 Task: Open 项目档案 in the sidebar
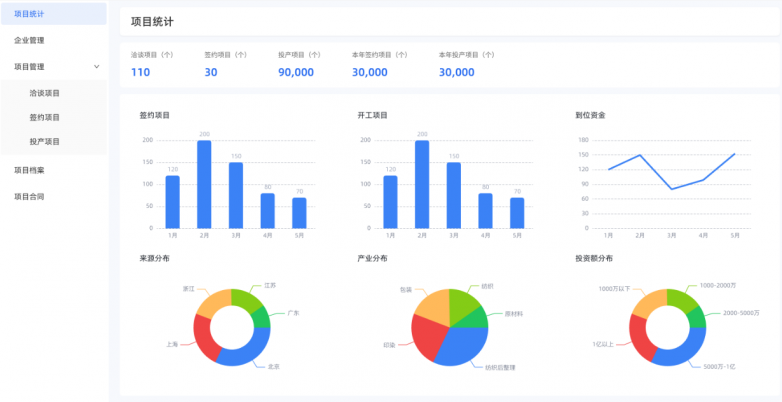click(x=29, y=170)
